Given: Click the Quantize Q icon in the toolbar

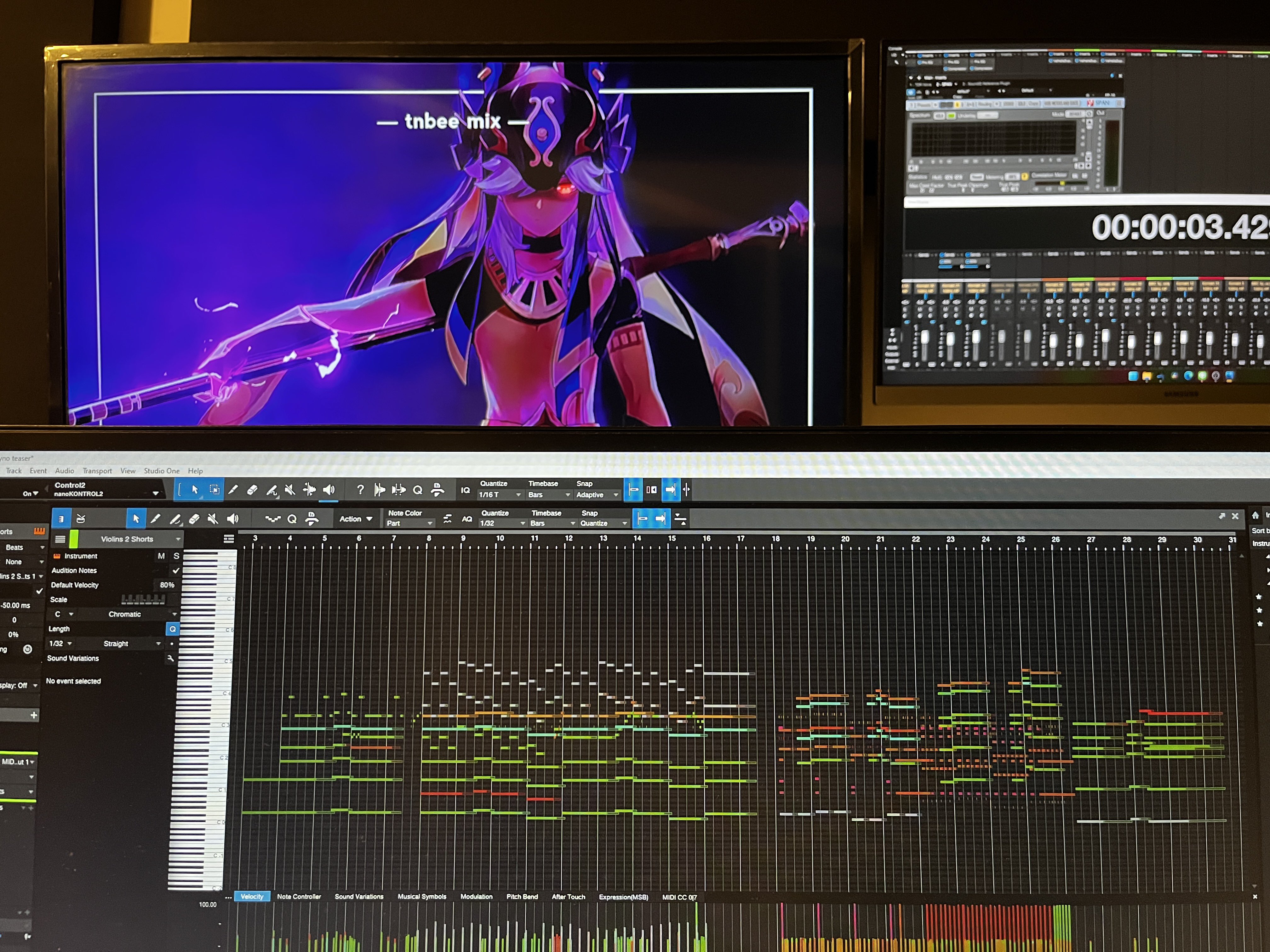Looking at the screenshot, I should [x=293, y=519].
